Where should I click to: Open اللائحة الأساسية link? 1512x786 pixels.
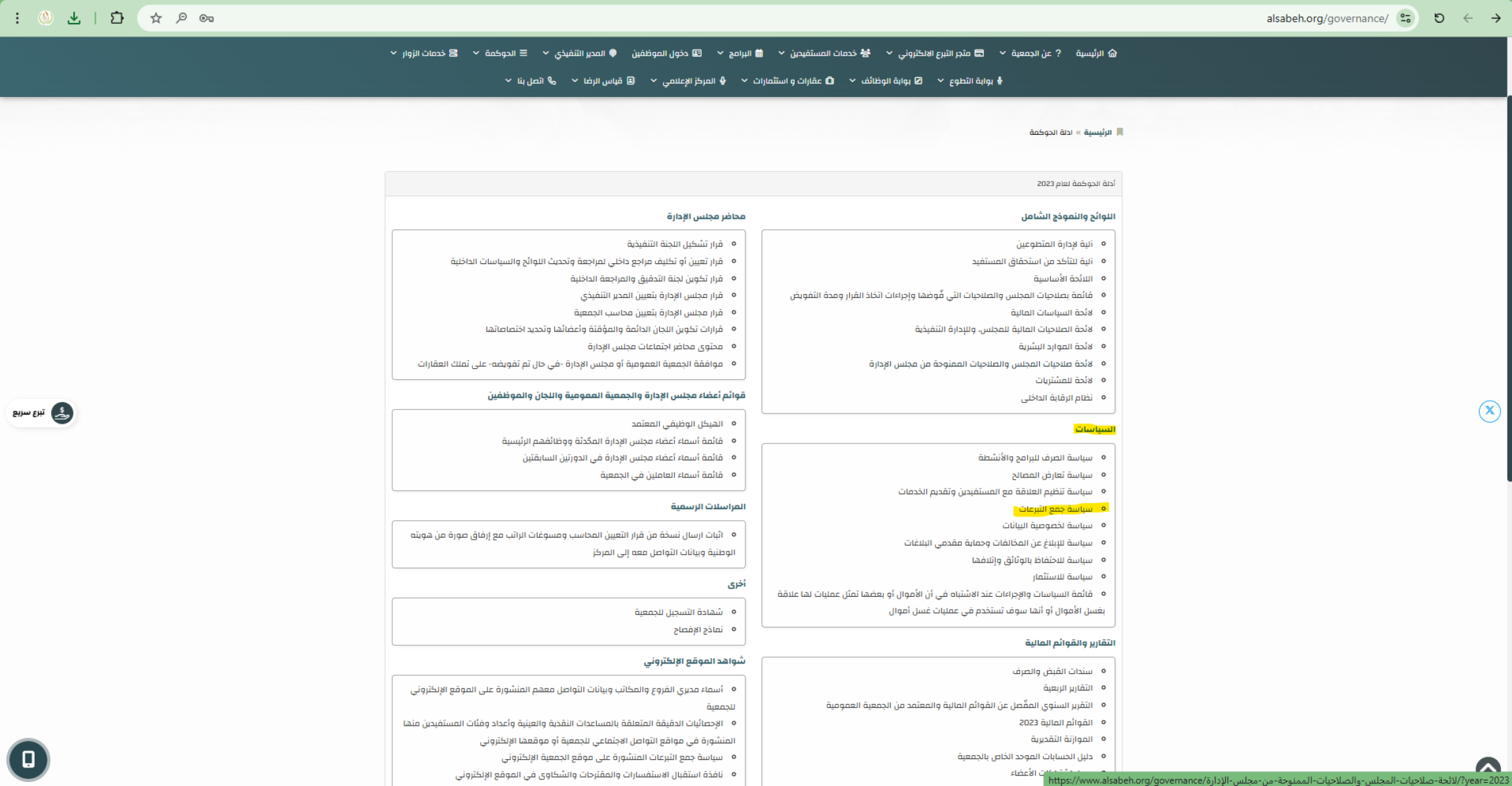(1063, 278)
